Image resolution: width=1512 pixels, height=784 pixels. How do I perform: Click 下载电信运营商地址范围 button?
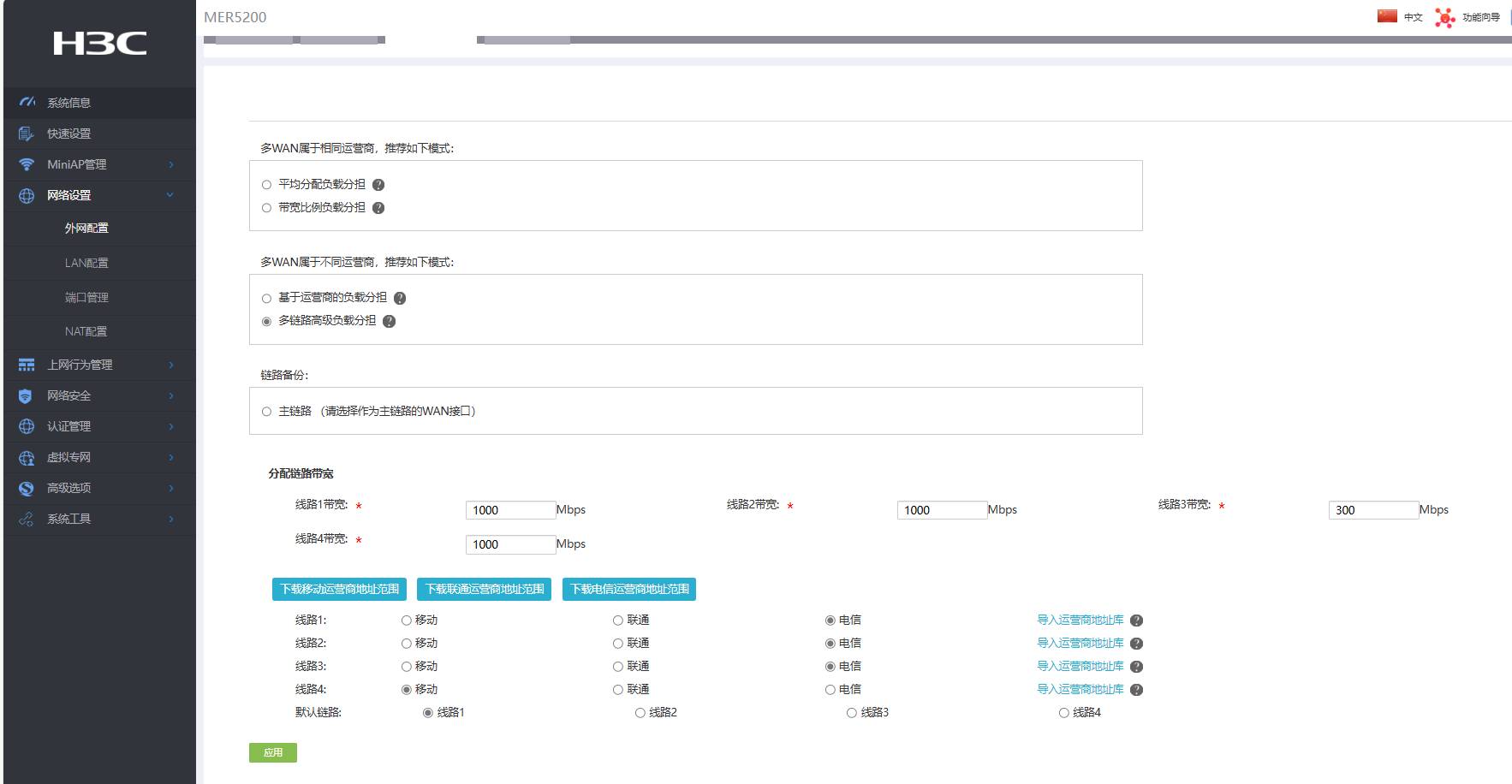629,589
